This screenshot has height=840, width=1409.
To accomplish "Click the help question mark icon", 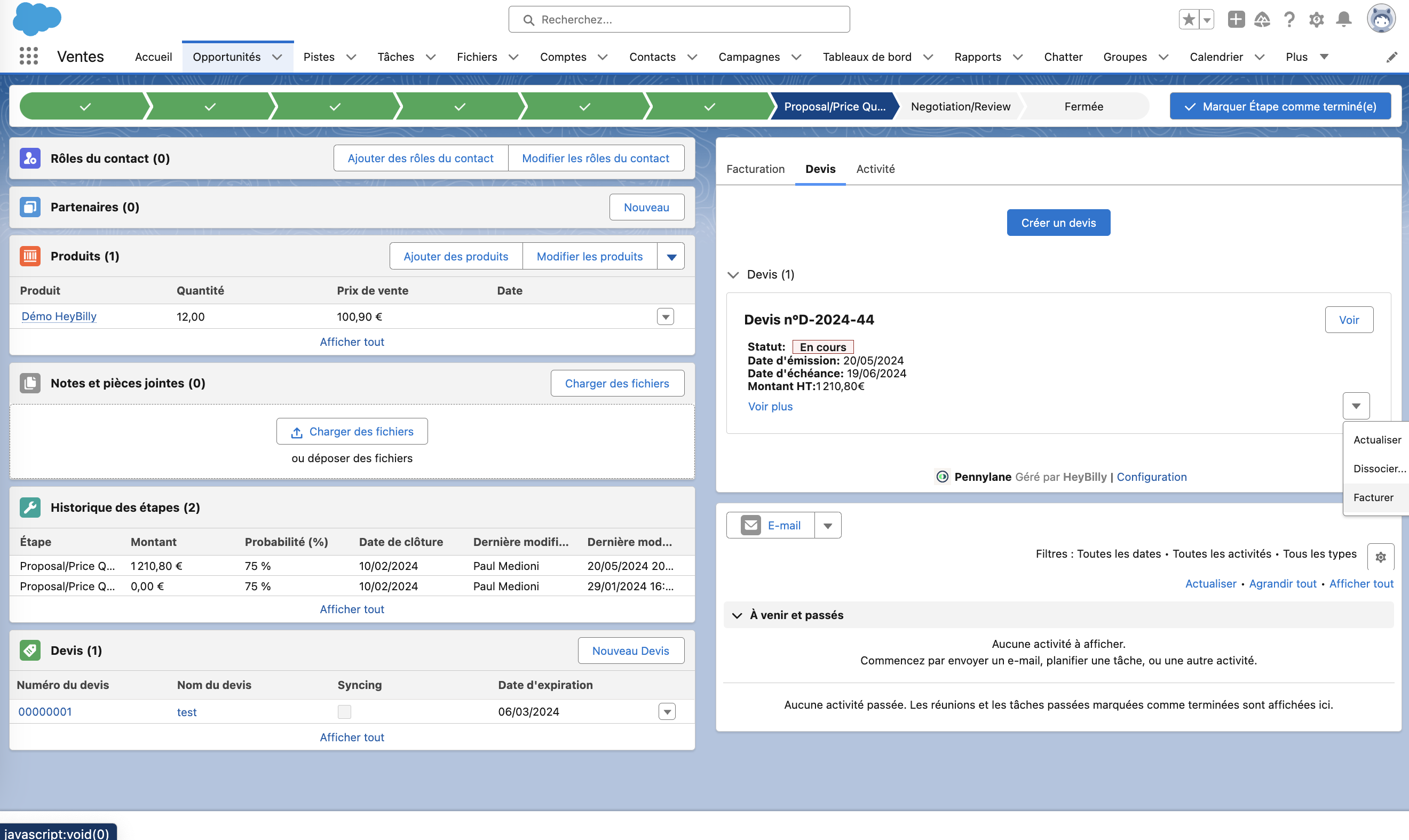I will tap(1289, 20).
